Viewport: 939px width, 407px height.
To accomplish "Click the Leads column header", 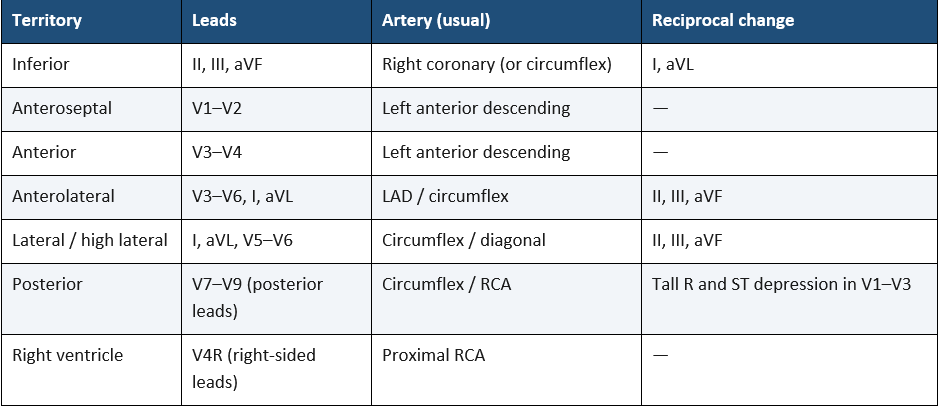I will coord(276,21).
